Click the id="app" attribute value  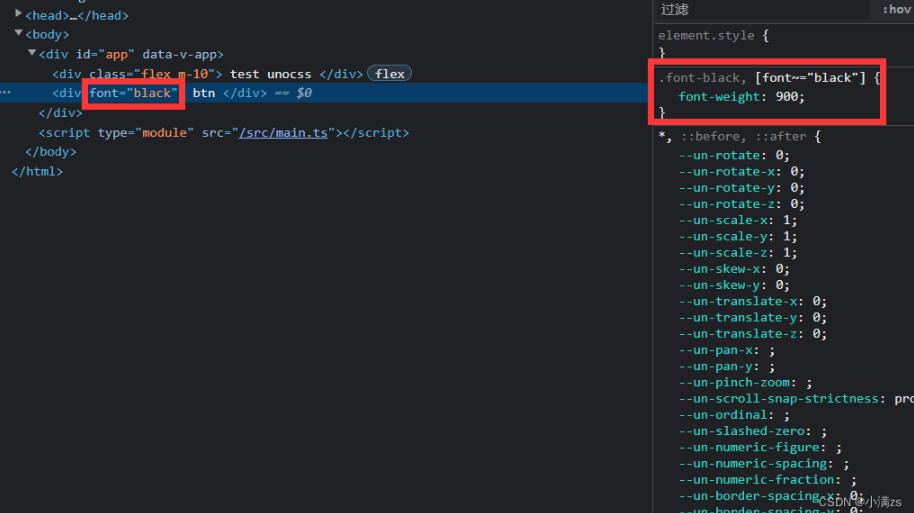pyautogui.click(x=116, y=54)
